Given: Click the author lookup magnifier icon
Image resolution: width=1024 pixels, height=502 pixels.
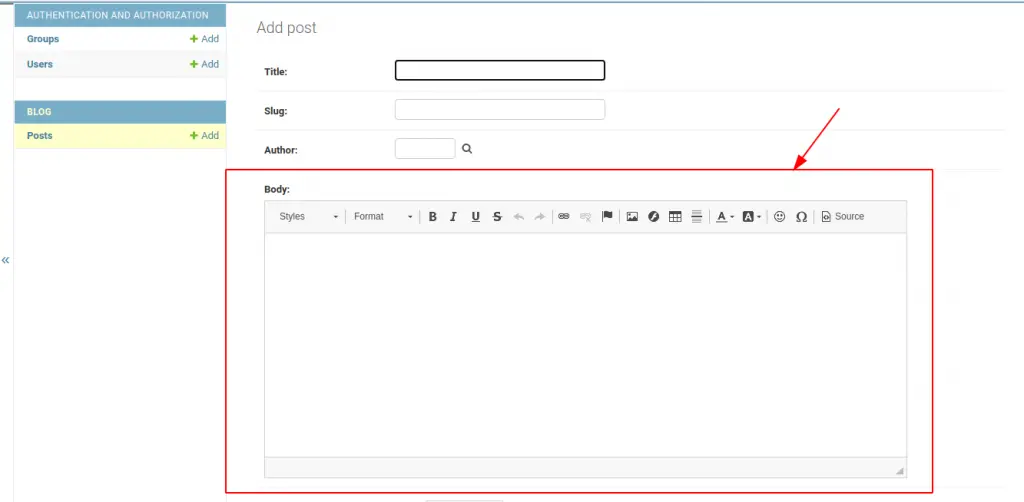Looking at the screenshot, I should (466, 149).
